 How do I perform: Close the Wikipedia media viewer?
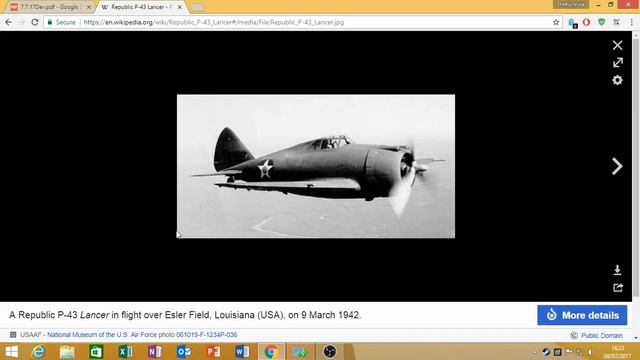618,45
